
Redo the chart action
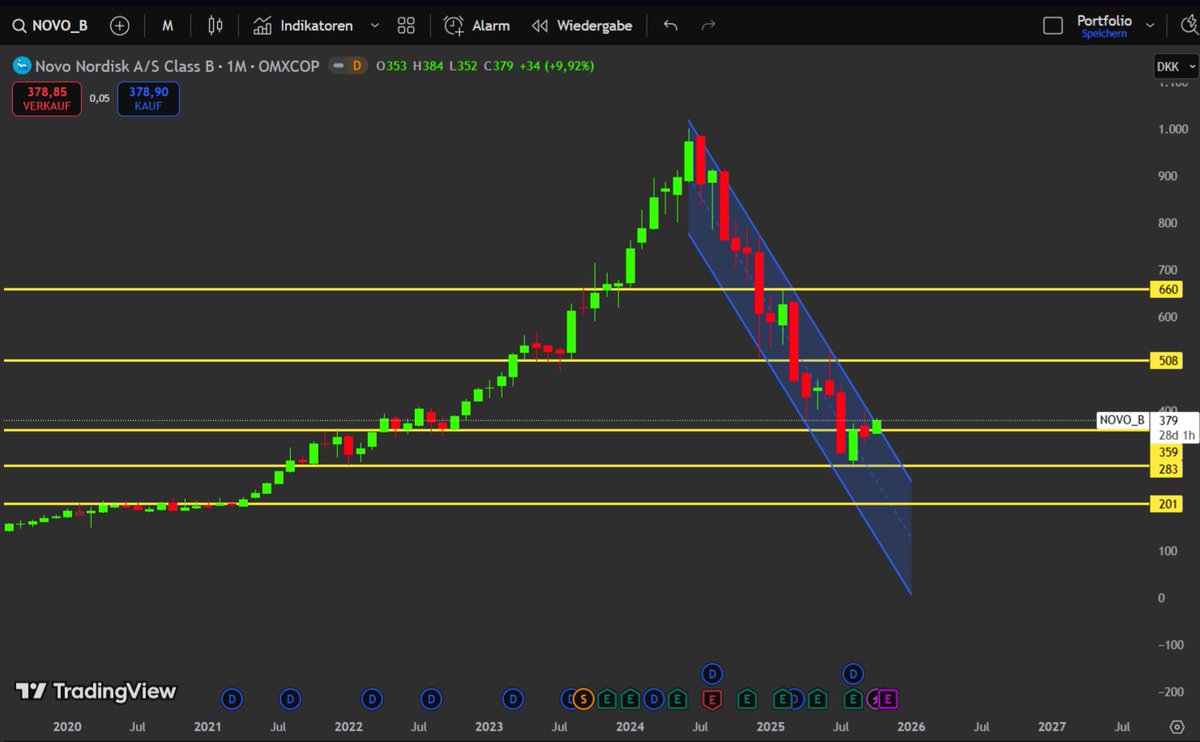click(x=708, y=26)
